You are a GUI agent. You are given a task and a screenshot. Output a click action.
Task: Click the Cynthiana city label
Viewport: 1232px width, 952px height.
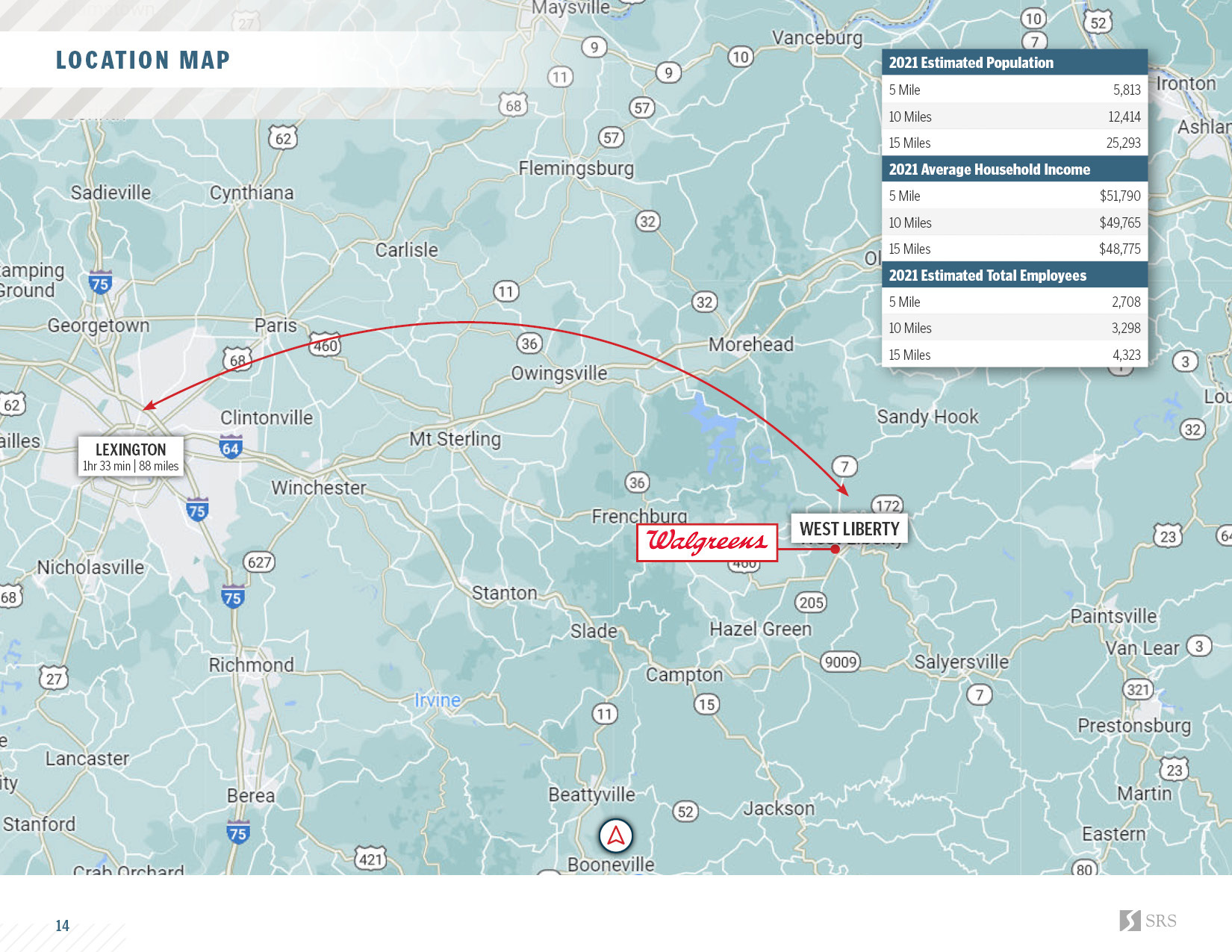[252, 193]
